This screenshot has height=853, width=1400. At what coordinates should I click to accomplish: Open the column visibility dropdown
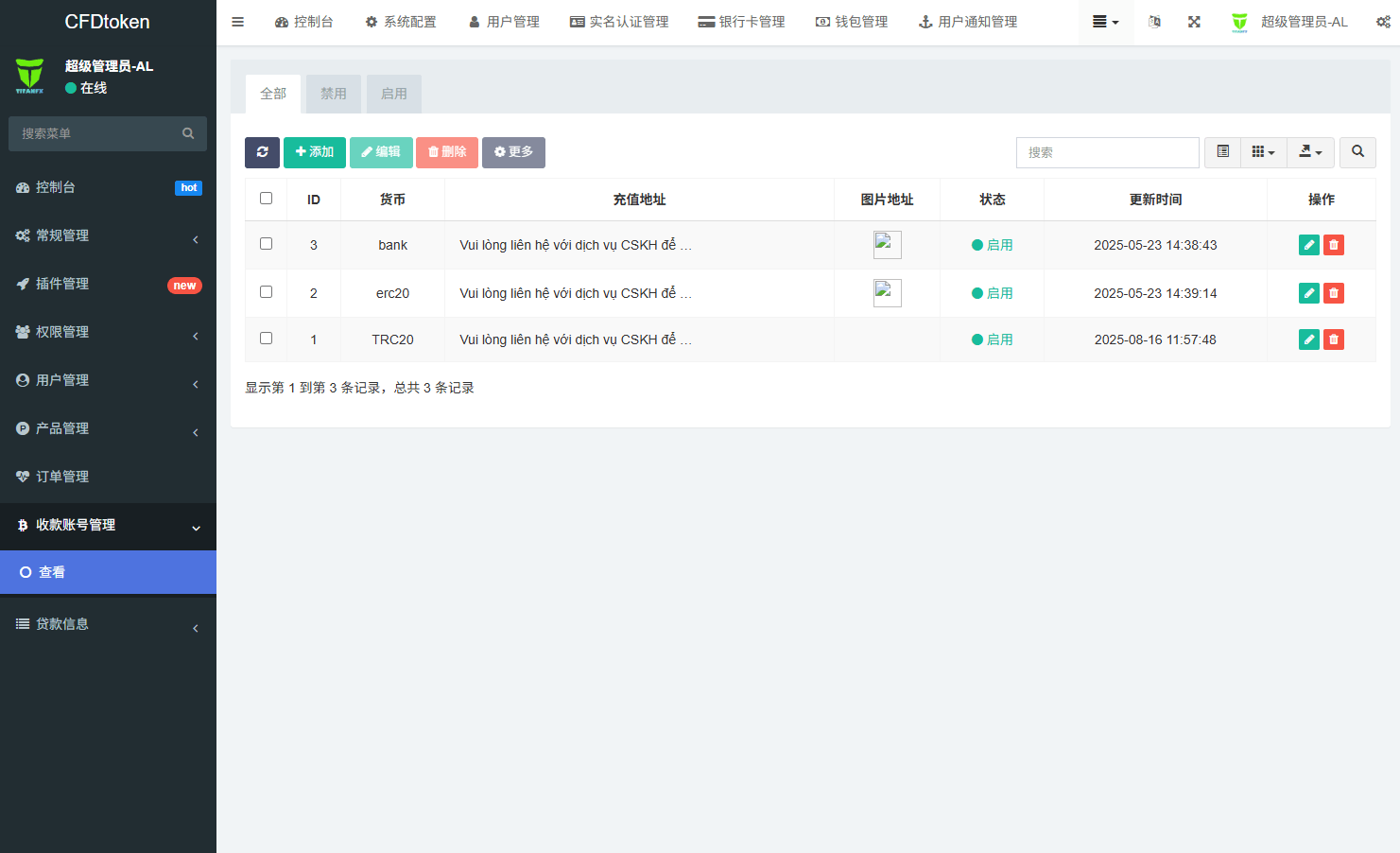tap(1264, 152)
